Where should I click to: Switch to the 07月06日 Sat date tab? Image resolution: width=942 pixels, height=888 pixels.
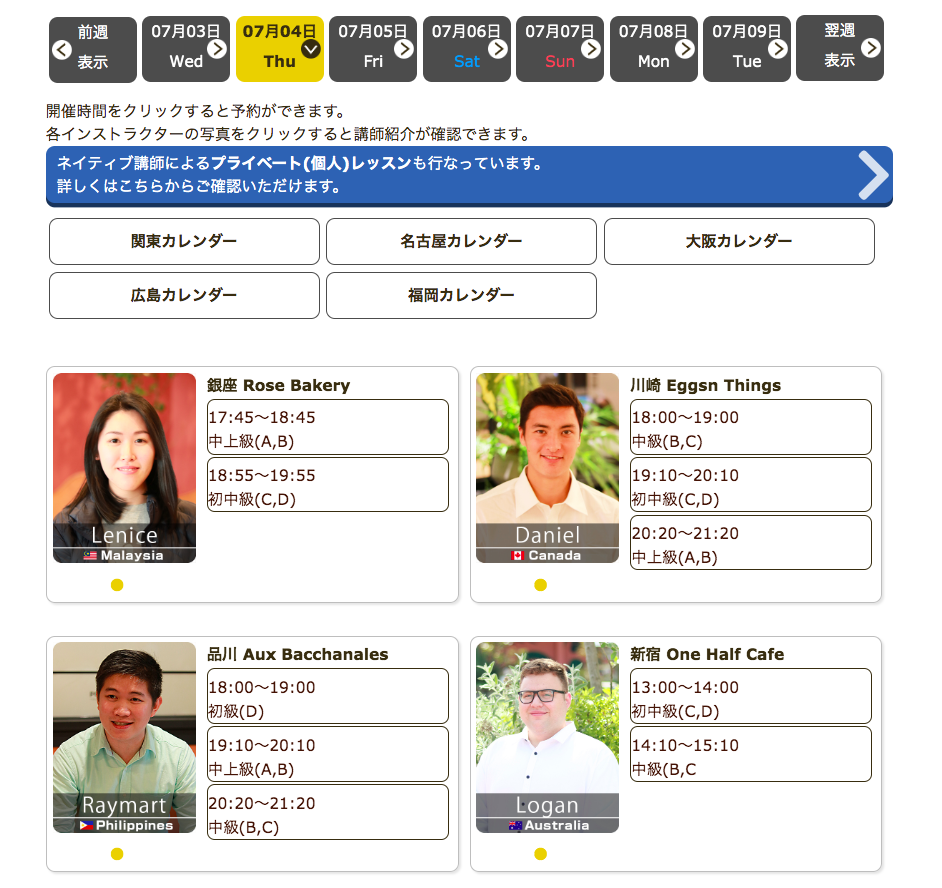[x=466, y=48]
